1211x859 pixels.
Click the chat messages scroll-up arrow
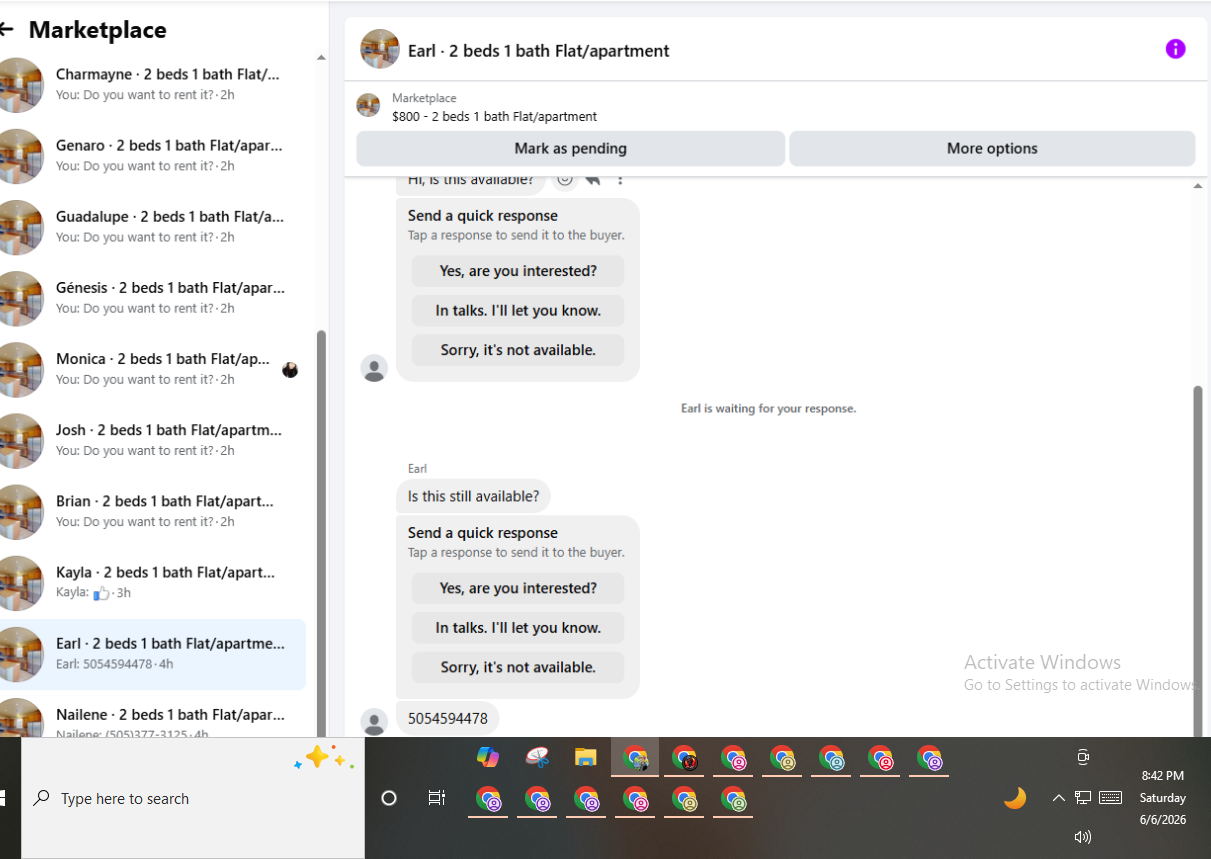coord(1198,186)
